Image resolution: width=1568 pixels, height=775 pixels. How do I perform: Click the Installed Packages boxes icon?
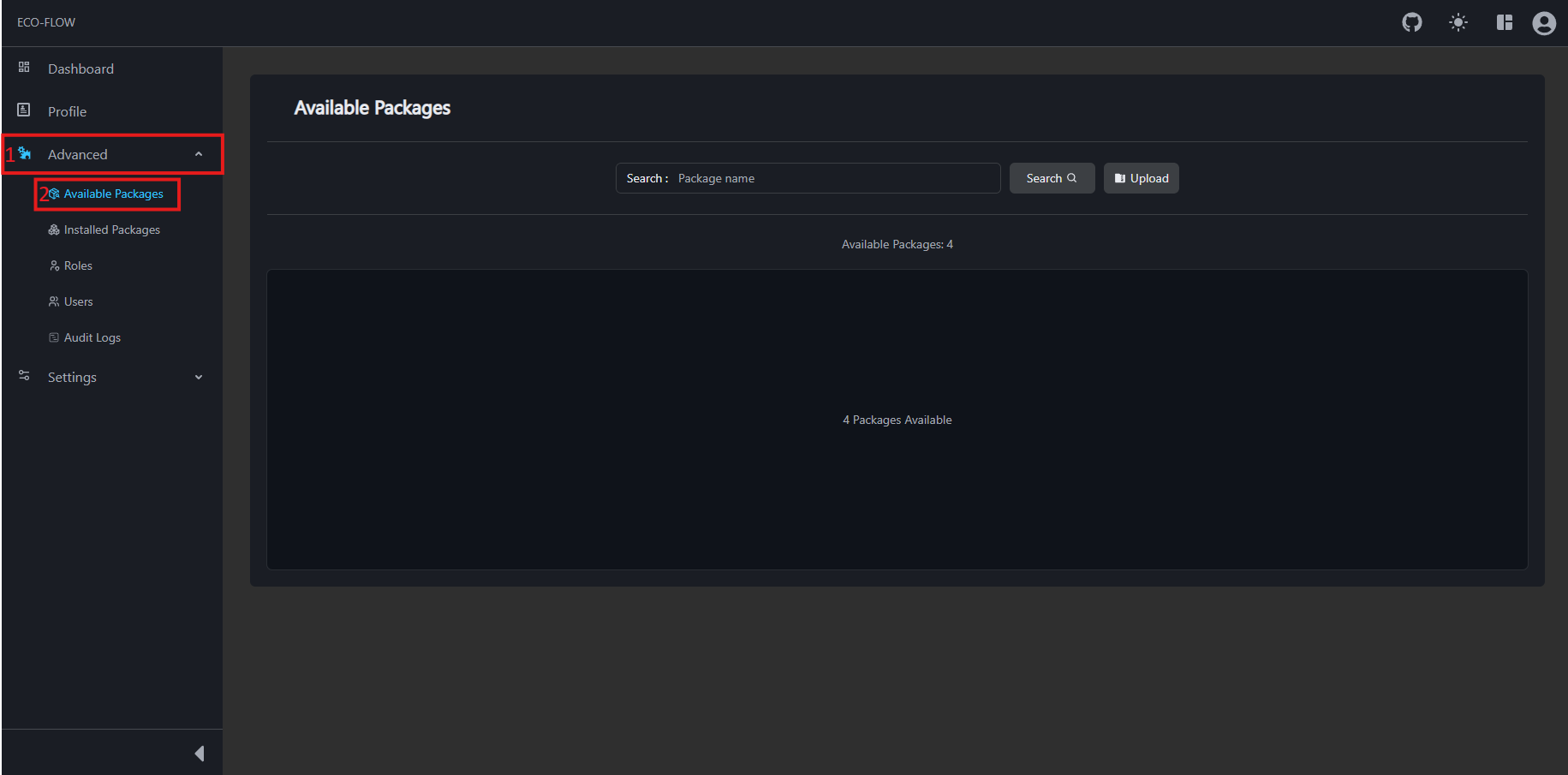click(x=54, y=230)
